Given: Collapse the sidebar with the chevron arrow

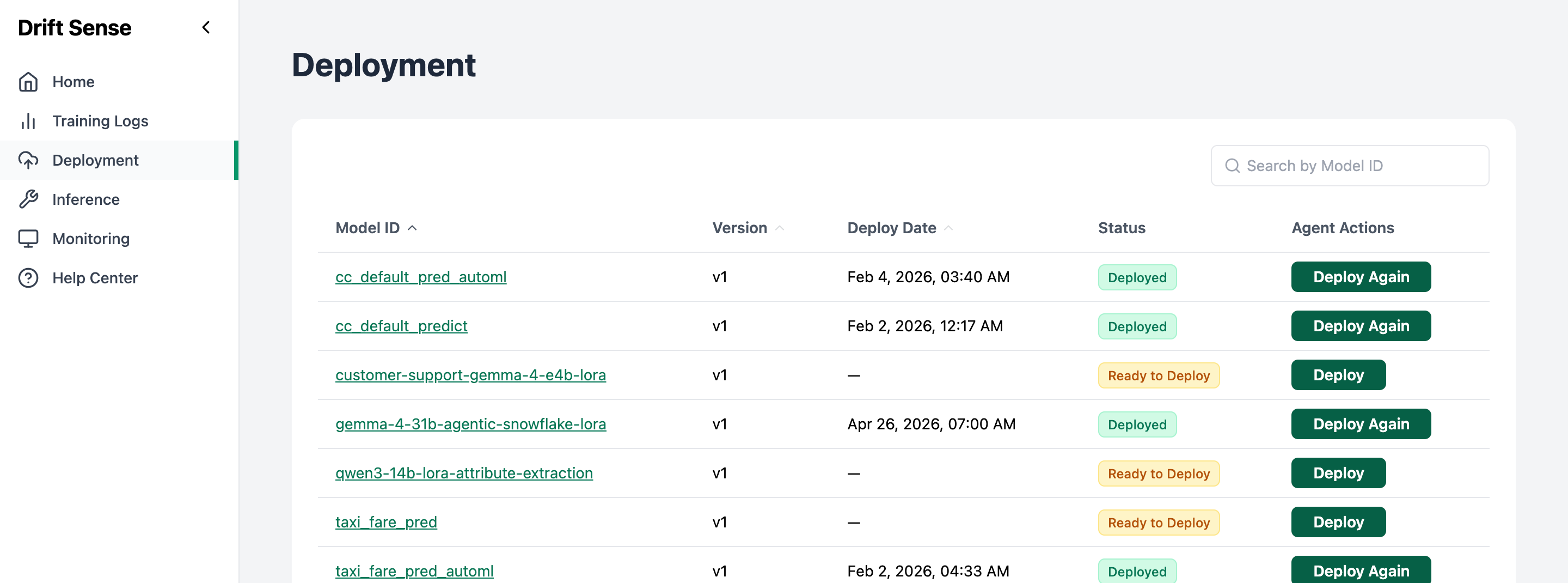Looking at the screenshot, I should click(206, 27).
